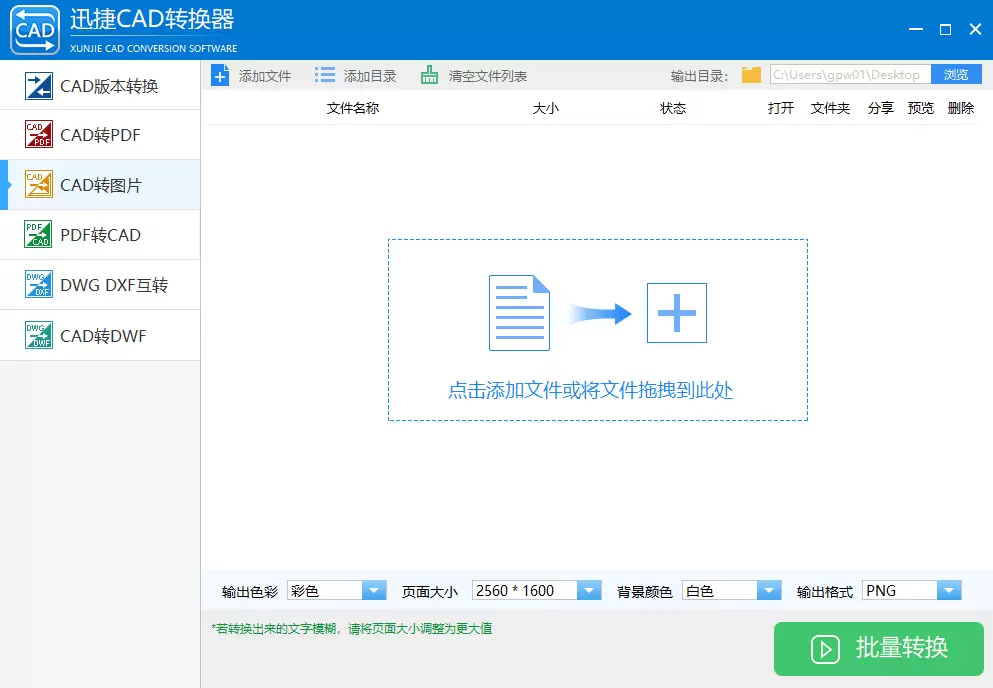Viewport: 993px width, 688px height.
Task: Click the 浏览 browse button
Action: pos(956,75)
